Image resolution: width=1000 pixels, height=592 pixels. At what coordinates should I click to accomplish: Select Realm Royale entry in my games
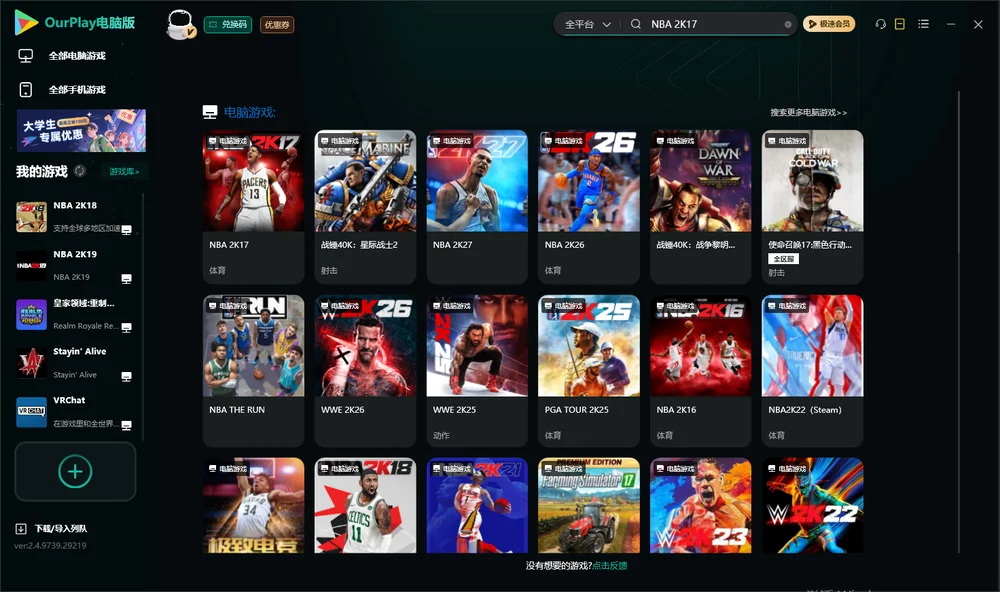75,314
